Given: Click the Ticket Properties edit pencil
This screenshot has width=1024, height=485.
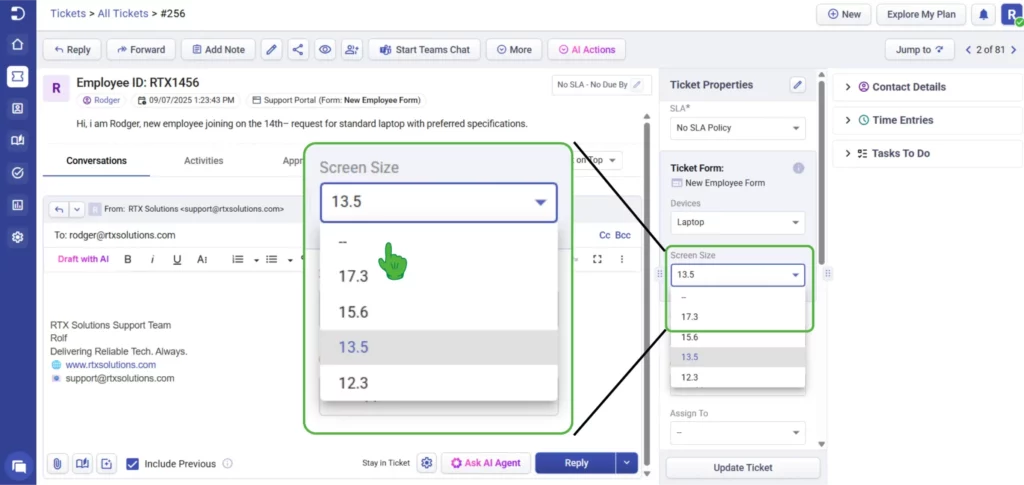Looking at the screenshot, I should (797, 85).
